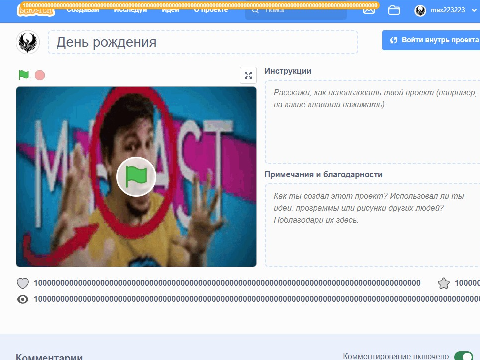Click the search field in the navigation bar
480x360 pixels.
(296, 10)
